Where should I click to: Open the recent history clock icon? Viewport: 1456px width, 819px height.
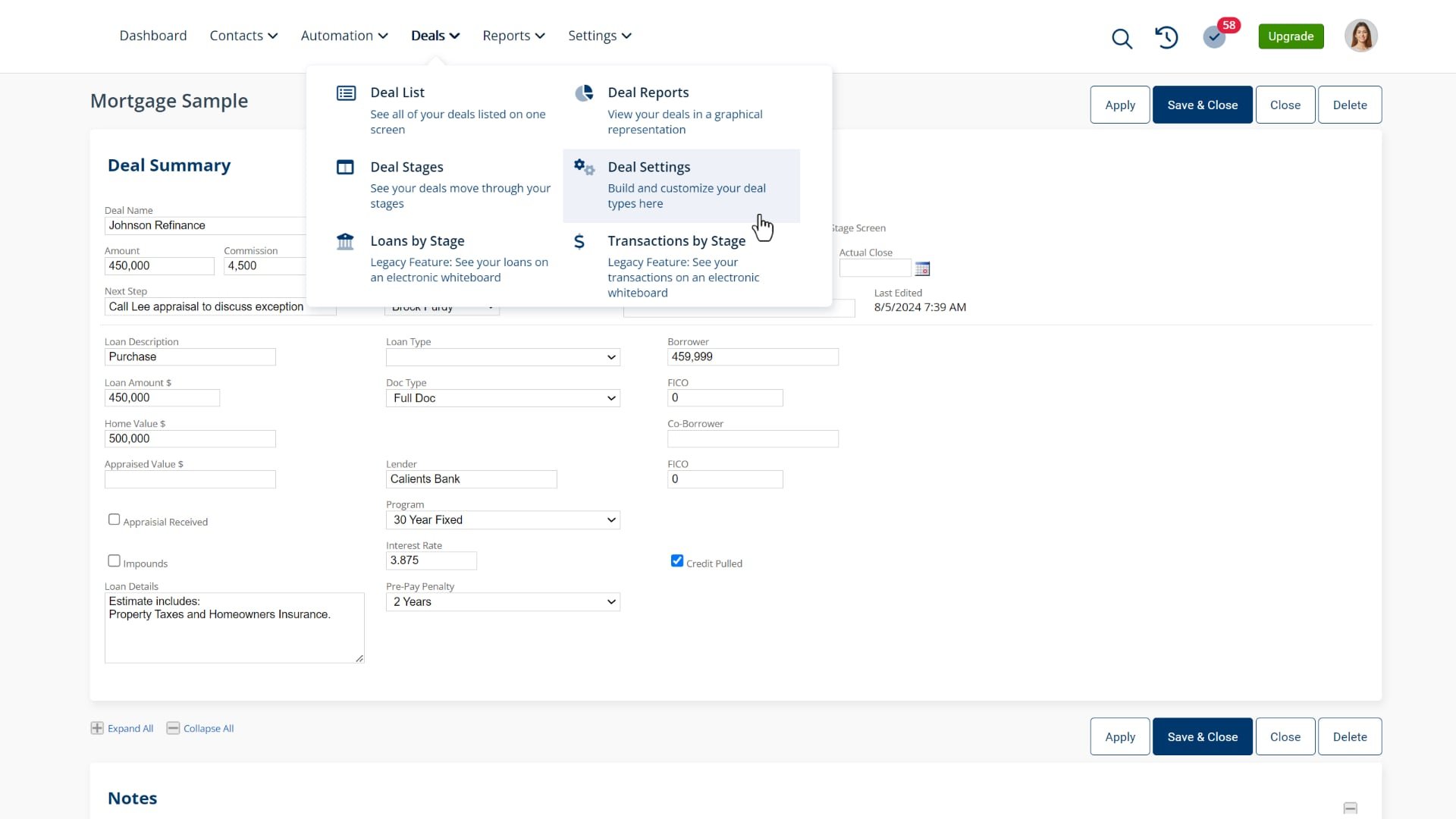(1166, 37)
